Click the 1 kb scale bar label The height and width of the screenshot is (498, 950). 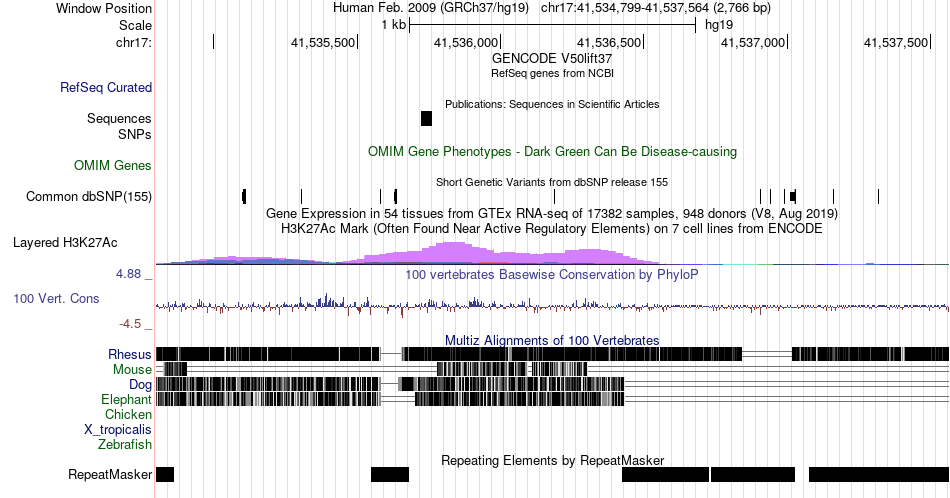(x=393, y=25)
